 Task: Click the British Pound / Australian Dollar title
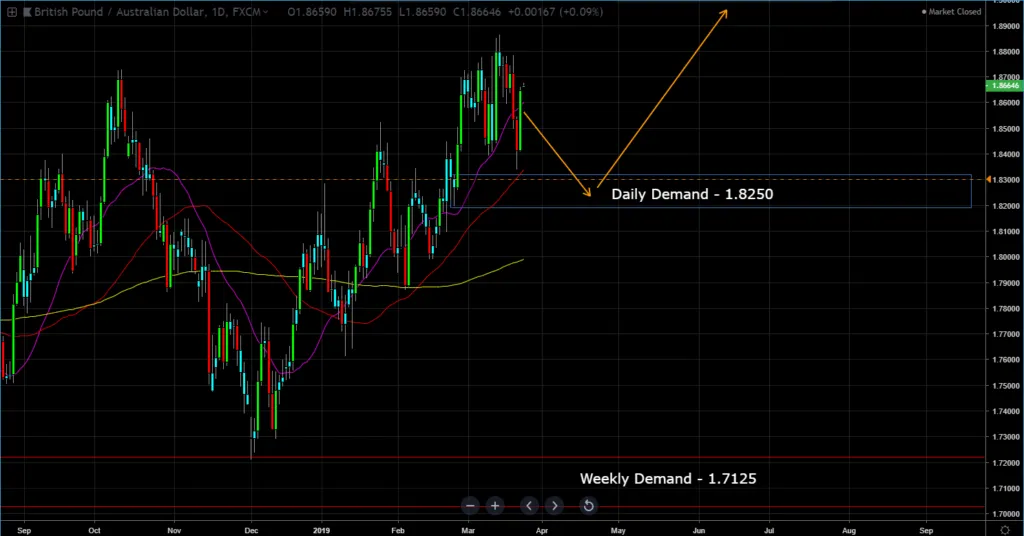119,12
